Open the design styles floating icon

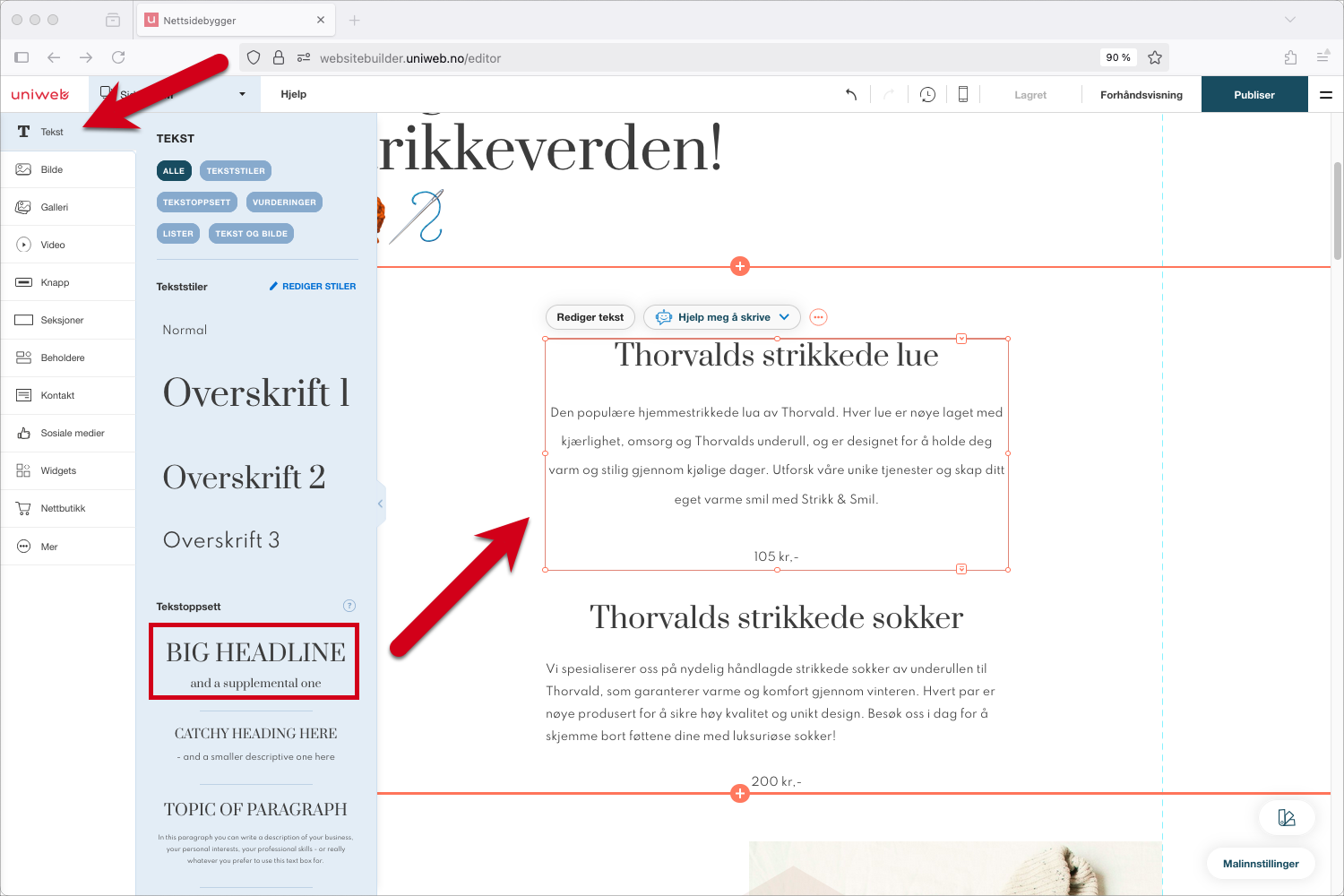(x=1287, y=817)
